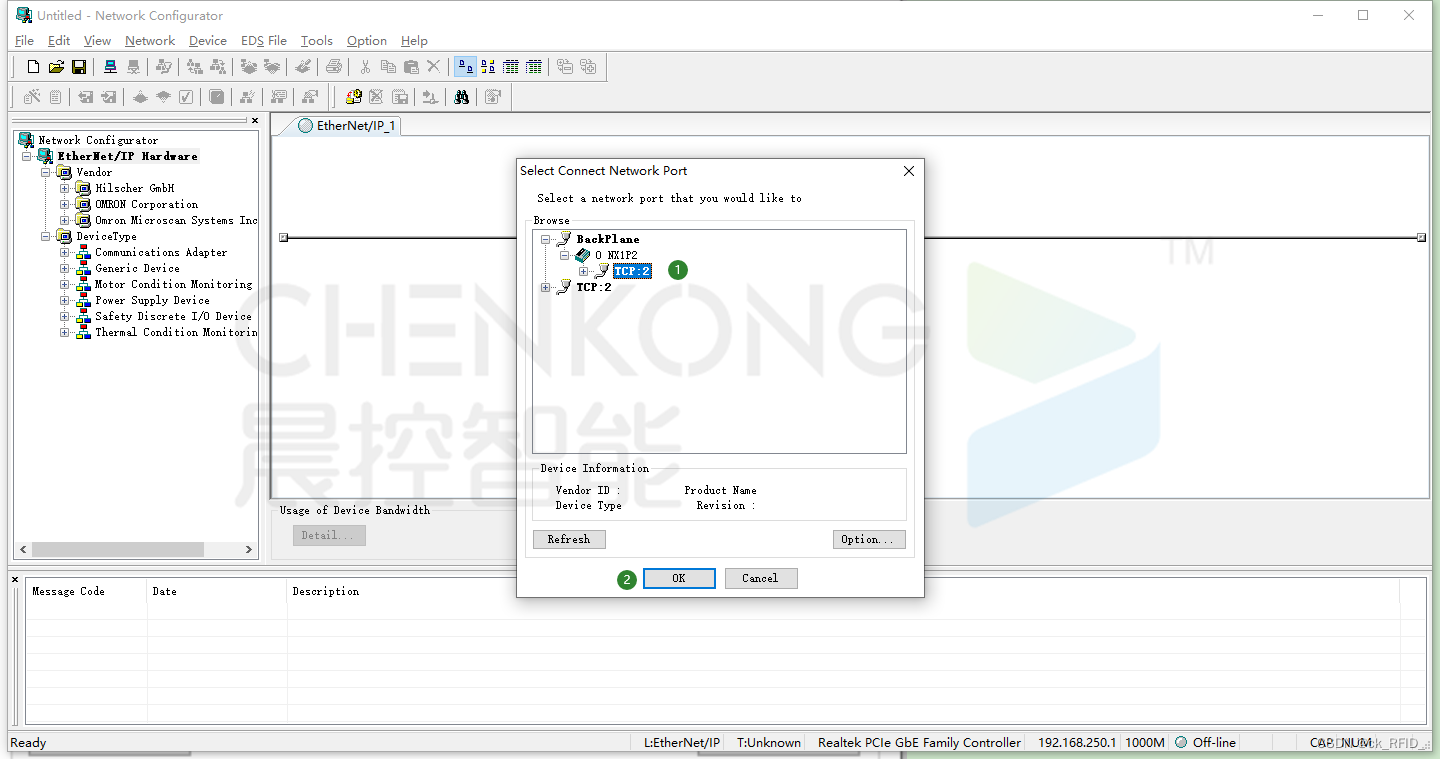Open the Edit menu
Screen dimensions: 1440x759
[x=59, y=41]
